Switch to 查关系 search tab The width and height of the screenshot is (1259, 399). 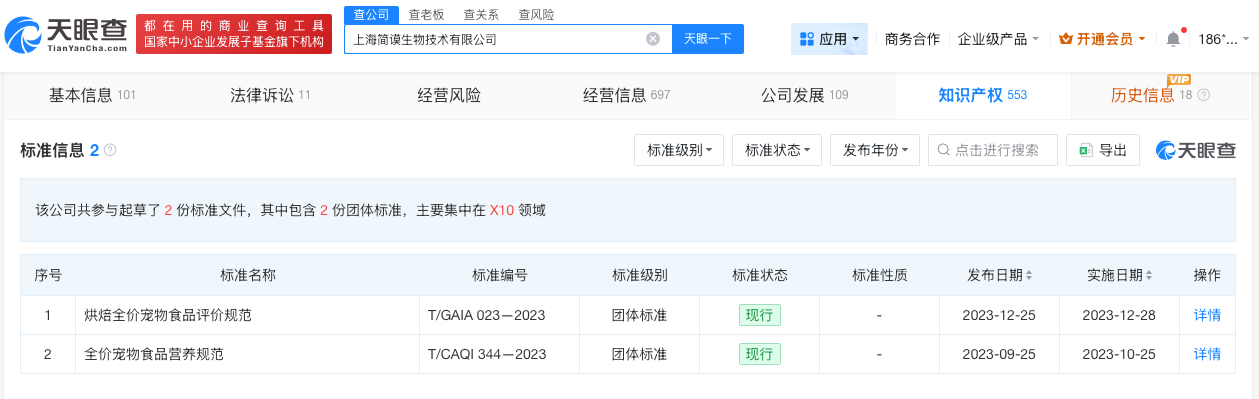481,14
